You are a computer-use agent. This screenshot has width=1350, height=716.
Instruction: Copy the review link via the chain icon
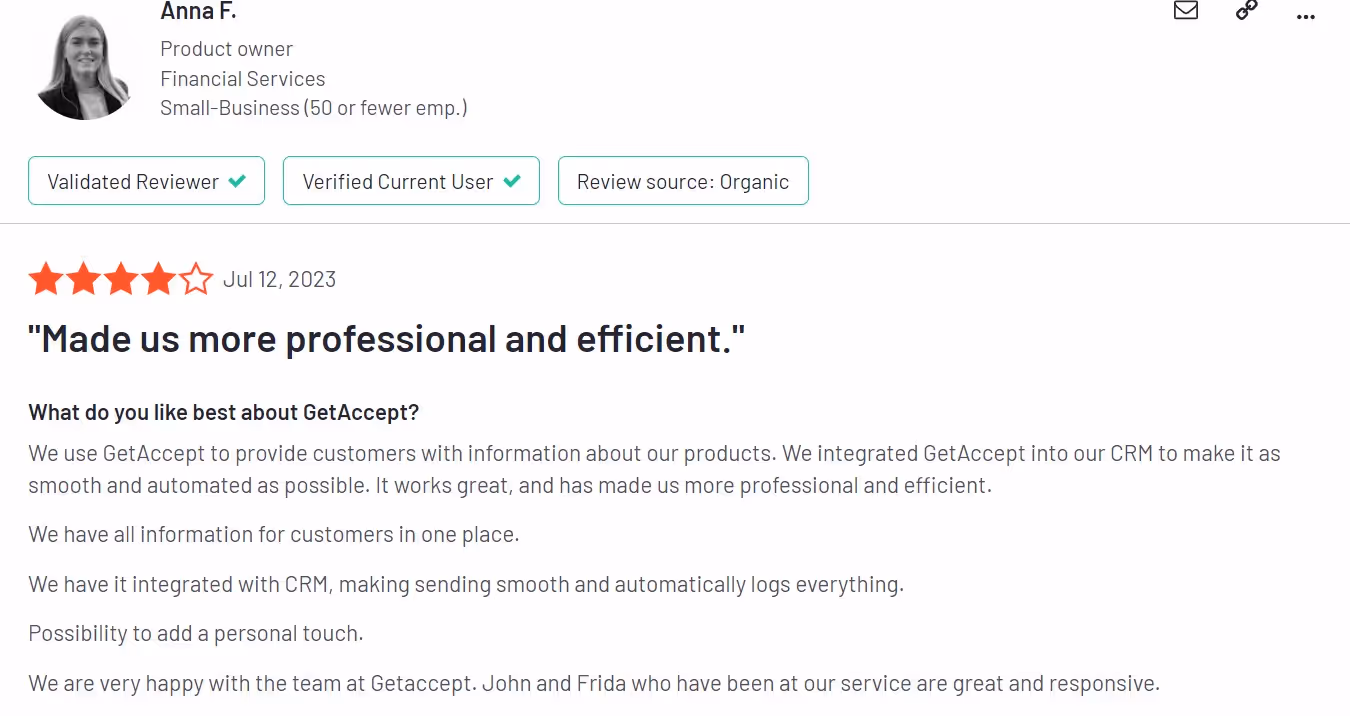pos(1245,11)
